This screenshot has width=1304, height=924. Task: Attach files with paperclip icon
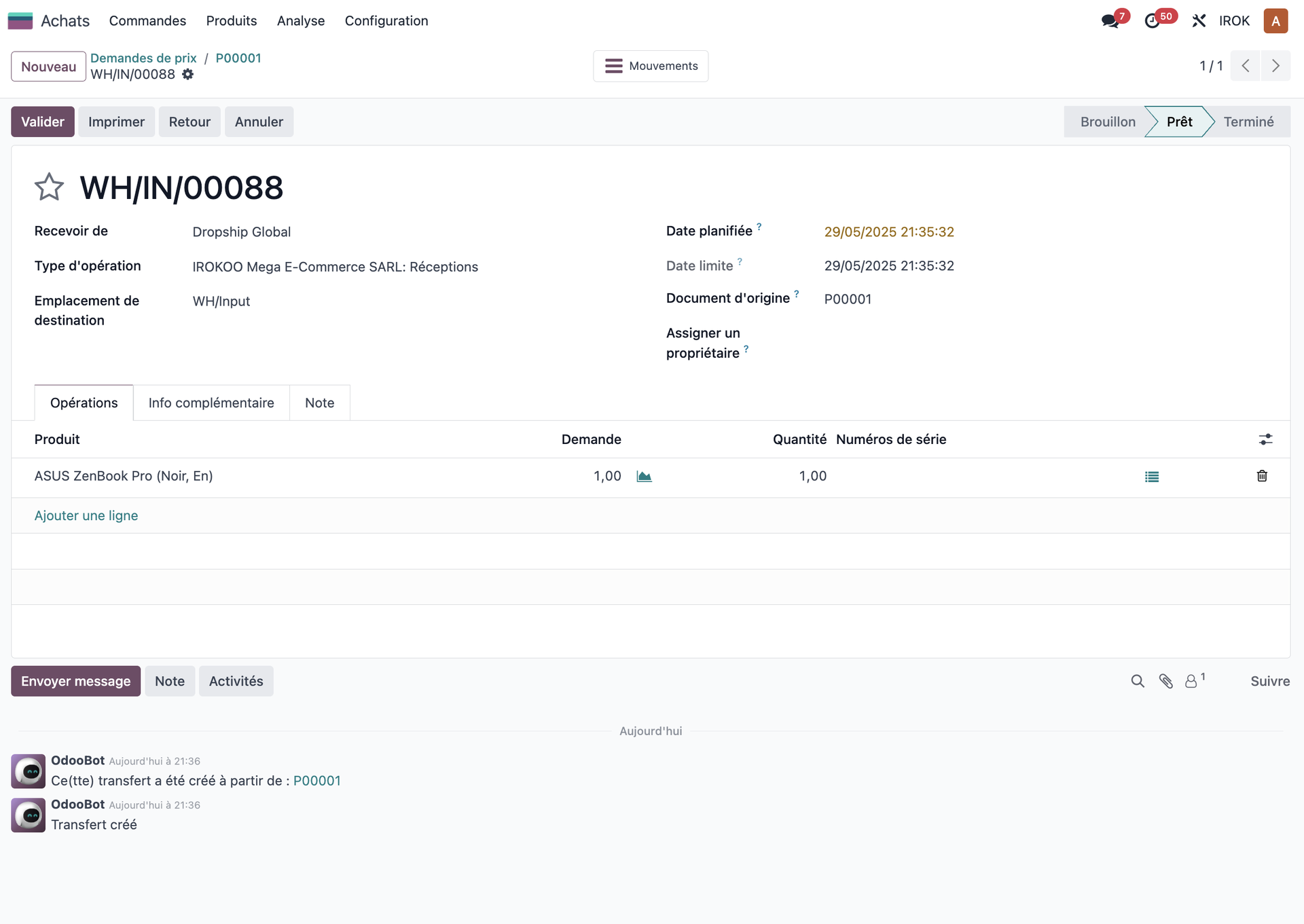coord(1166,681)
